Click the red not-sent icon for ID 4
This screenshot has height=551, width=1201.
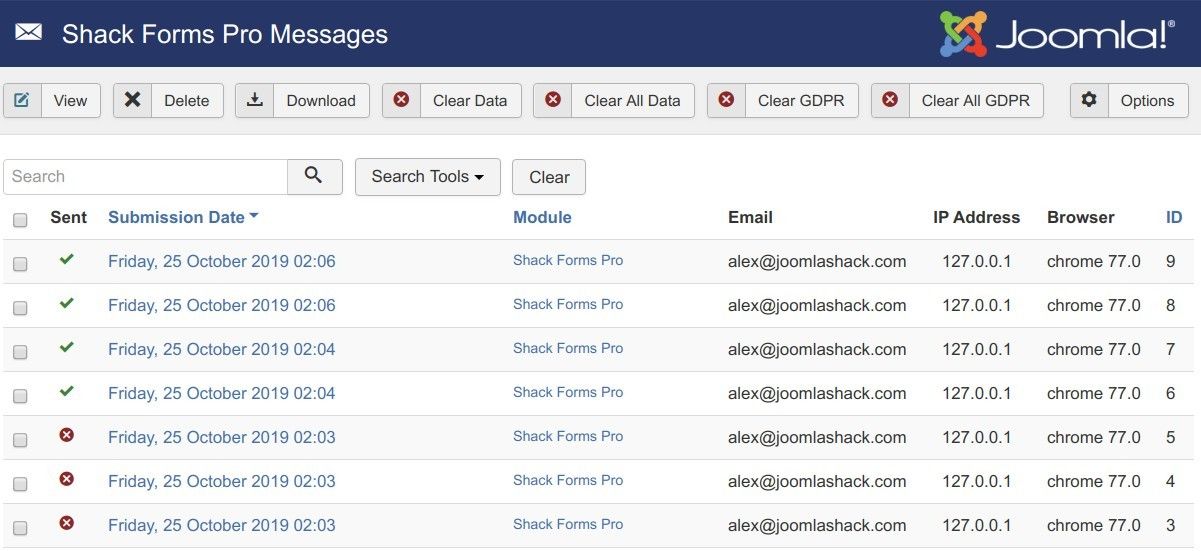coord(67,479)
